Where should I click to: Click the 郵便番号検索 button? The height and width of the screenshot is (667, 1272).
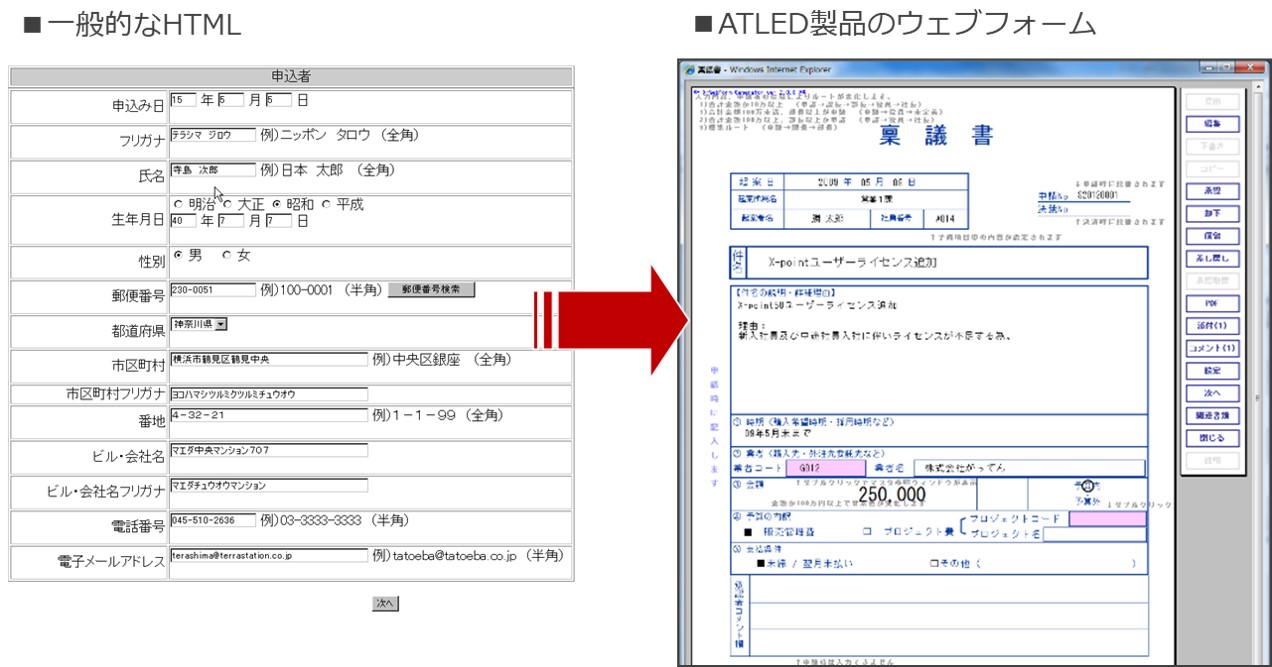click(431, 289)
